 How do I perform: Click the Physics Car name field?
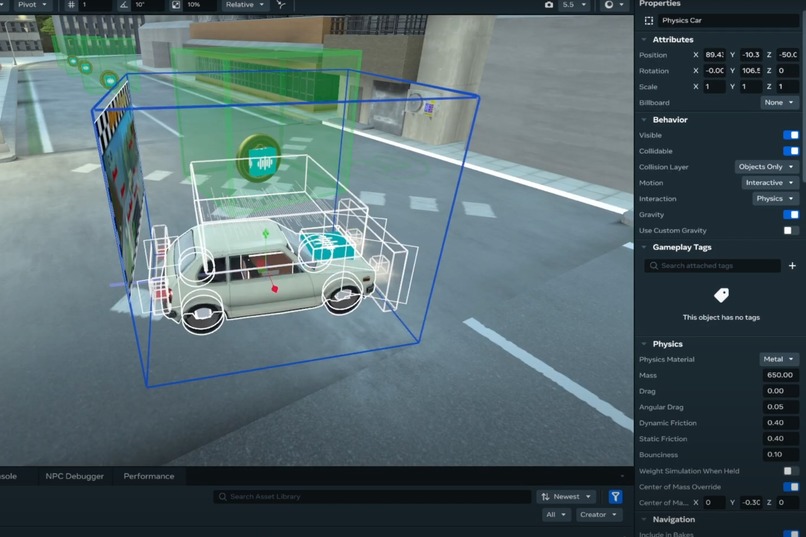point(728,21)
